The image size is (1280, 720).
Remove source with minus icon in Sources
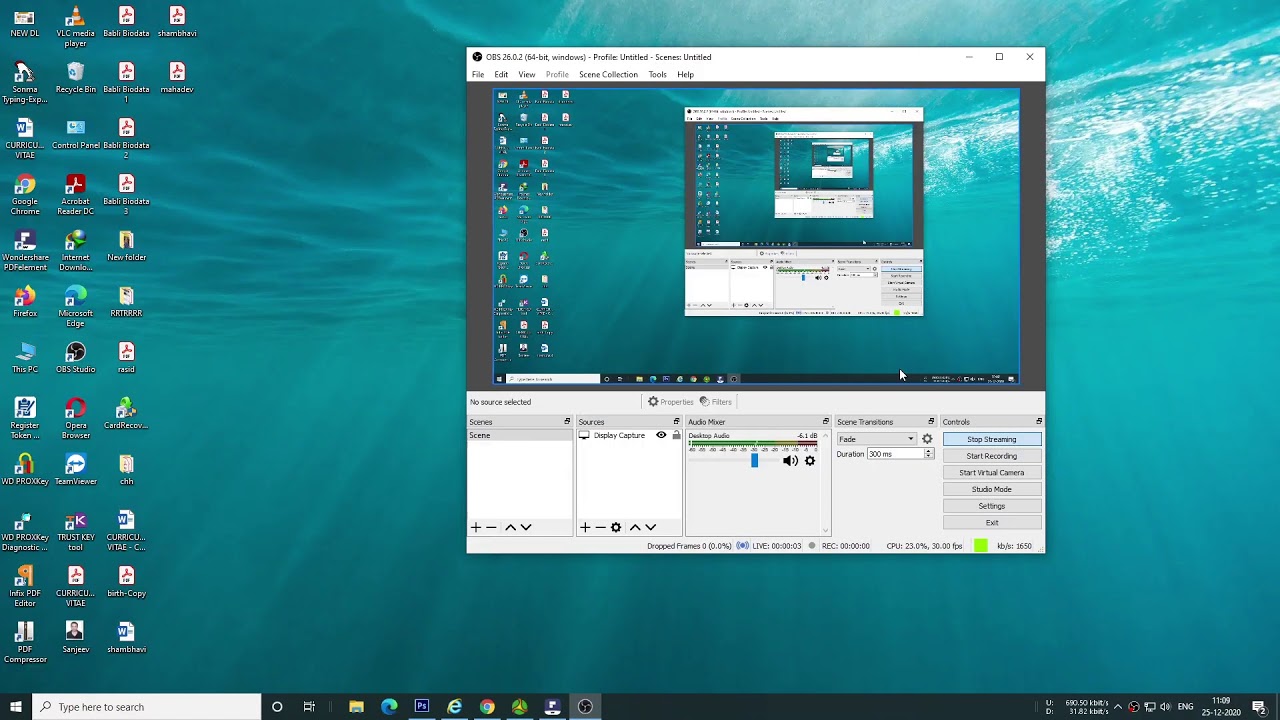tap(600, 527)
